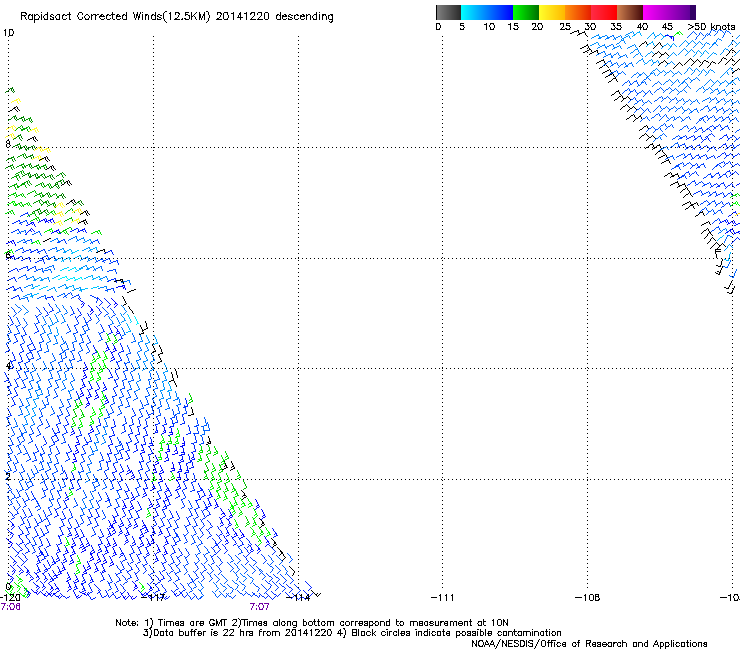This screenshot has height=650, width=740.
Task: Click the 10 latitude axis label
Action: click(x=8, y=33)
